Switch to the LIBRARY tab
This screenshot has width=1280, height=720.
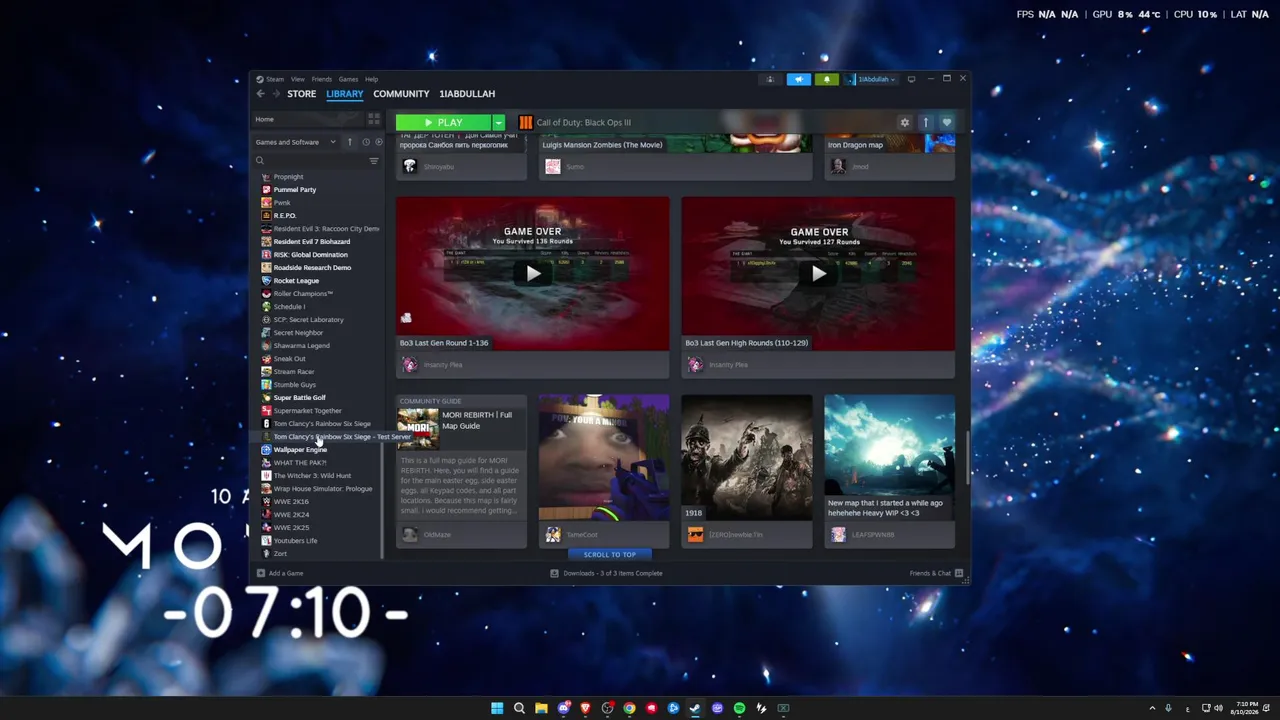[x=345, y=94]
